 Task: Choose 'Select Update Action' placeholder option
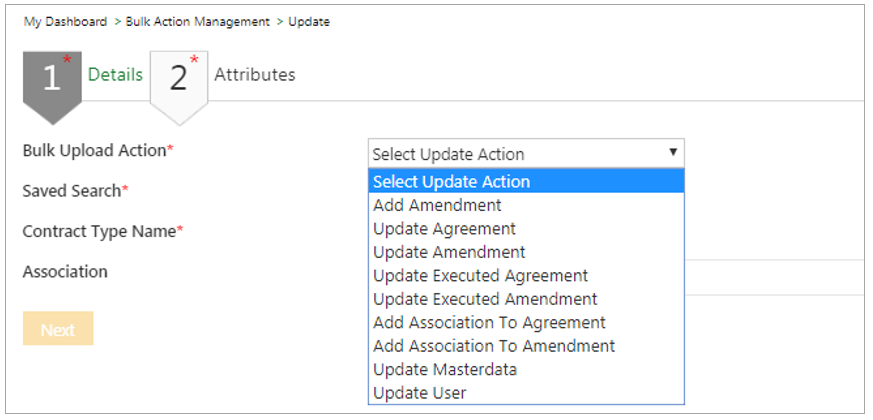point(451,182)
